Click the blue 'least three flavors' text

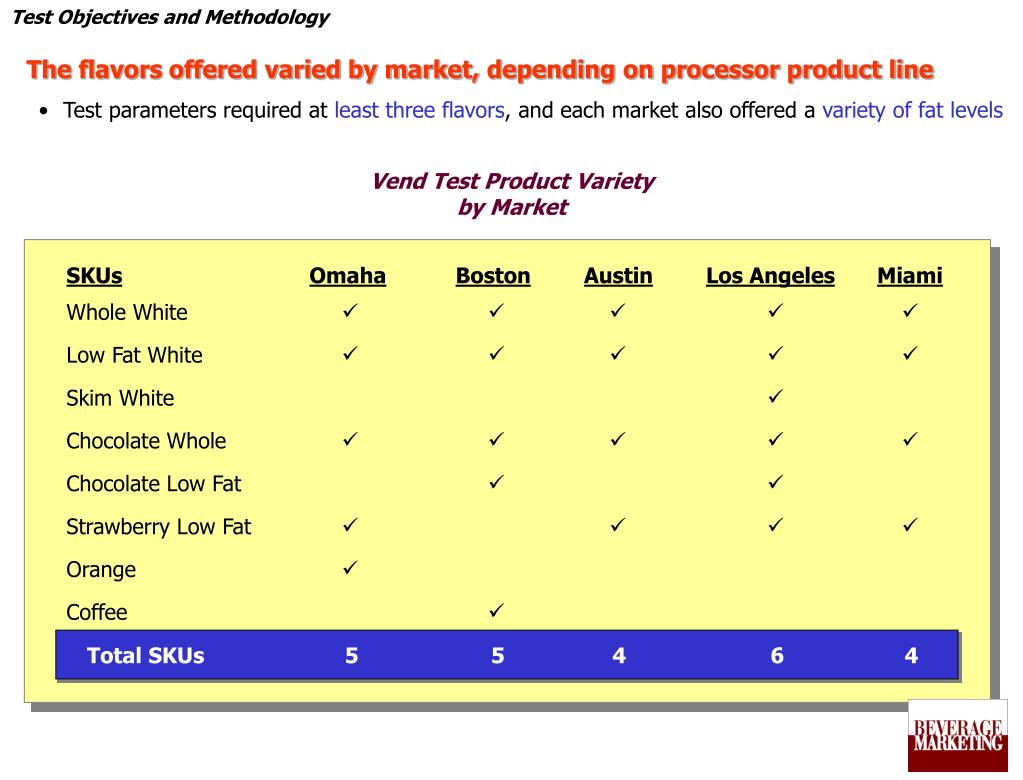(x=420, y=110)
